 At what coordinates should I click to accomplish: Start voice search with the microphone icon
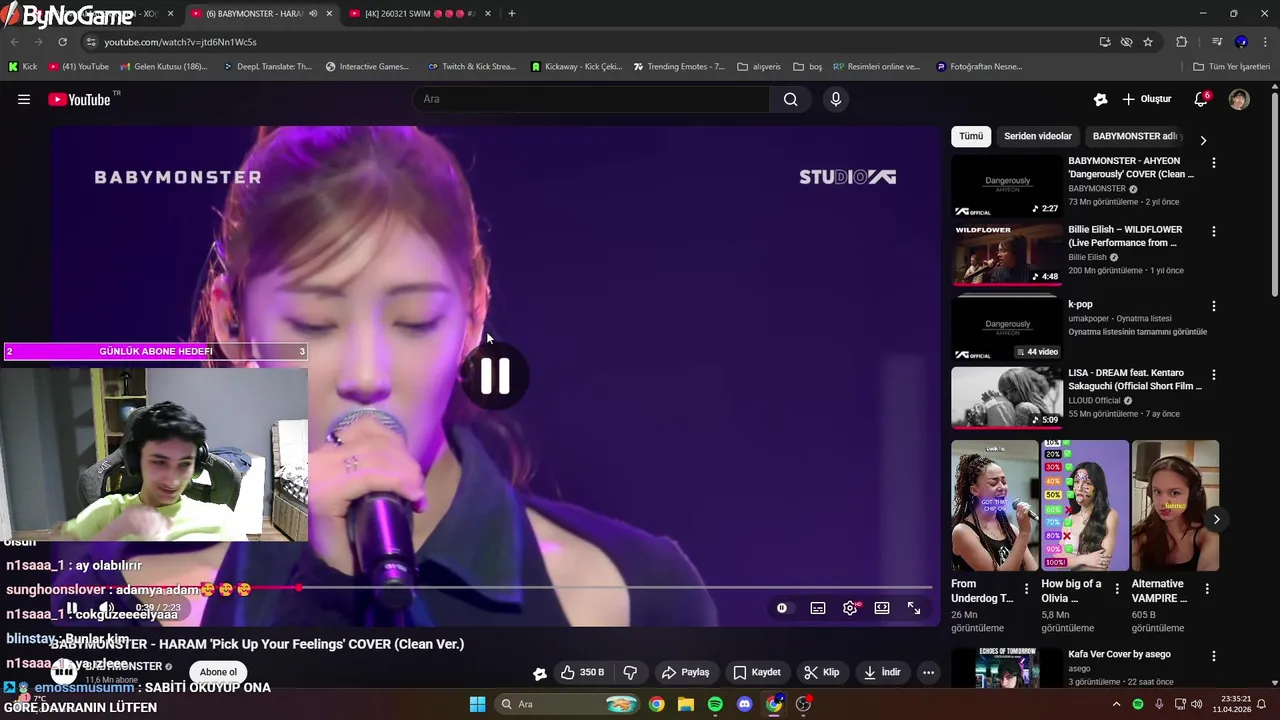pos(836,99)
